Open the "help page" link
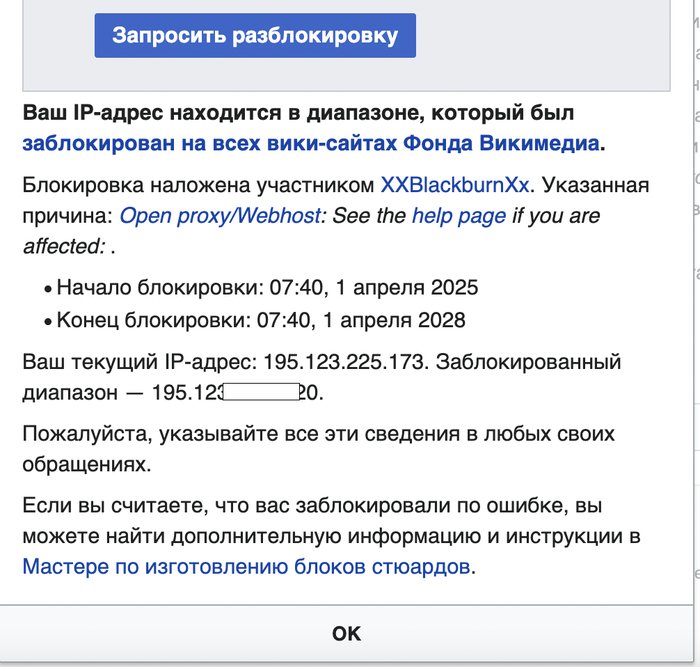This screenshot has height=667, width=700. point(458,216)
